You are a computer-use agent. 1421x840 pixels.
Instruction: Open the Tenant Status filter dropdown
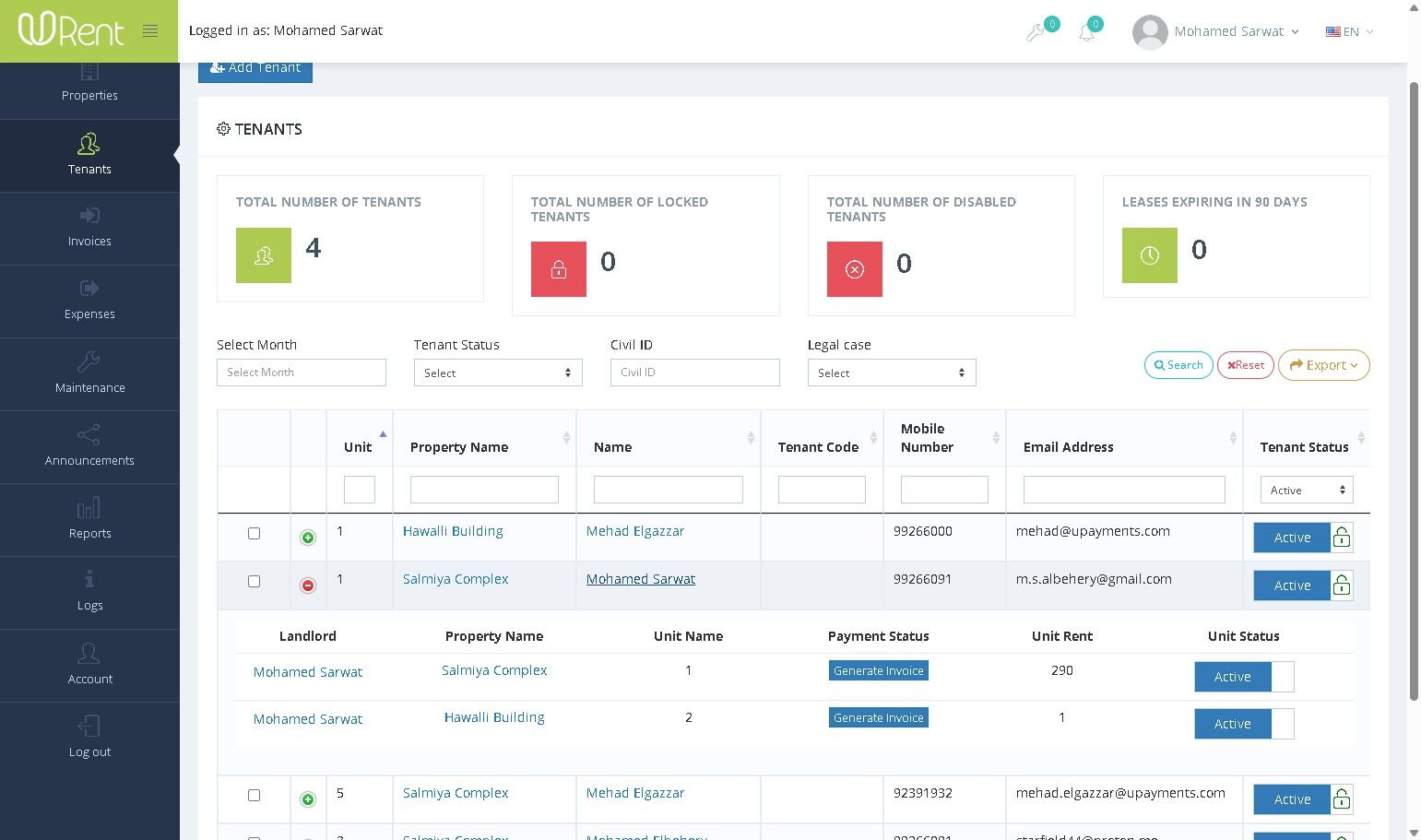click(x=498, y=373)
